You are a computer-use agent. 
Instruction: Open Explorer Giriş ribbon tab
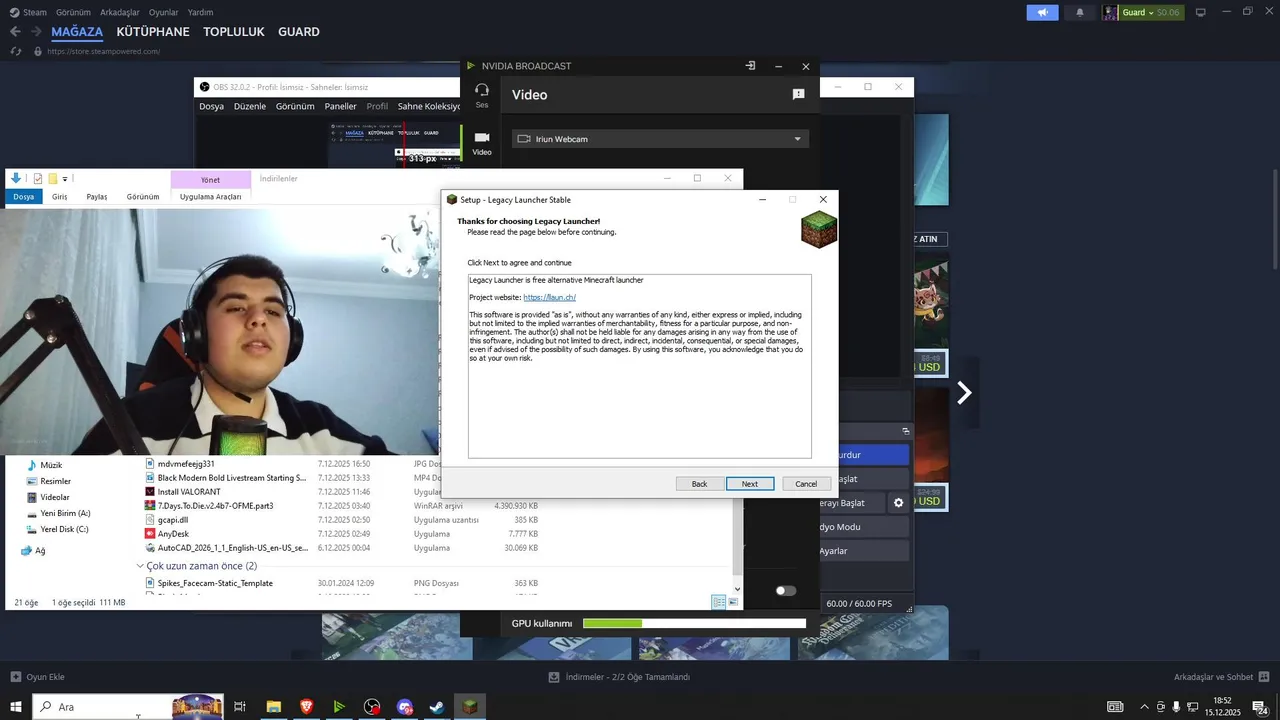tap(59, 197)
